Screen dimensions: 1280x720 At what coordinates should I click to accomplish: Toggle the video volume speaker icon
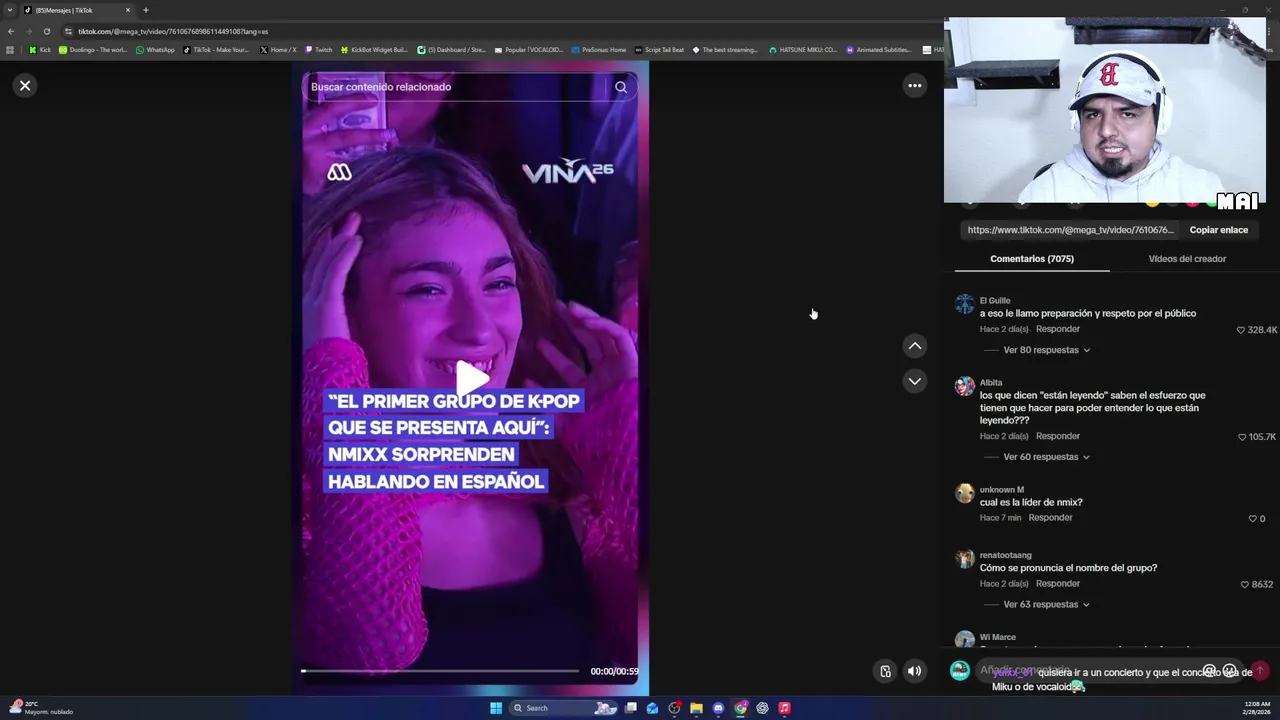click(914, 671)
